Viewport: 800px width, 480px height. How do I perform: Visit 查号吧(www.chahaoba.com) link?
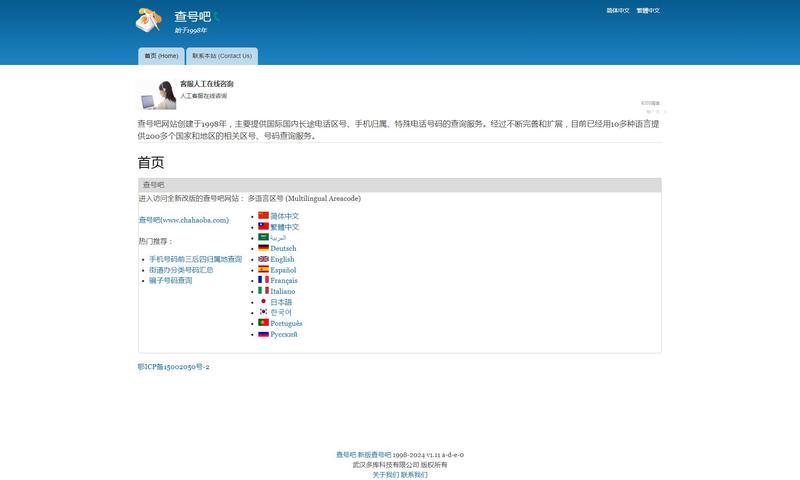click(184, 220)
